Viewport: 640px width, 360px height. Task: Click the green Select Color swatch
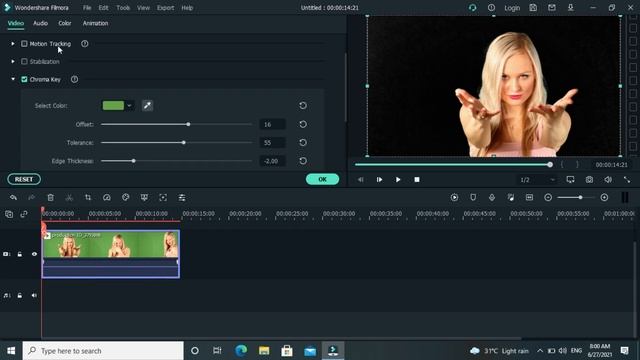113,106
